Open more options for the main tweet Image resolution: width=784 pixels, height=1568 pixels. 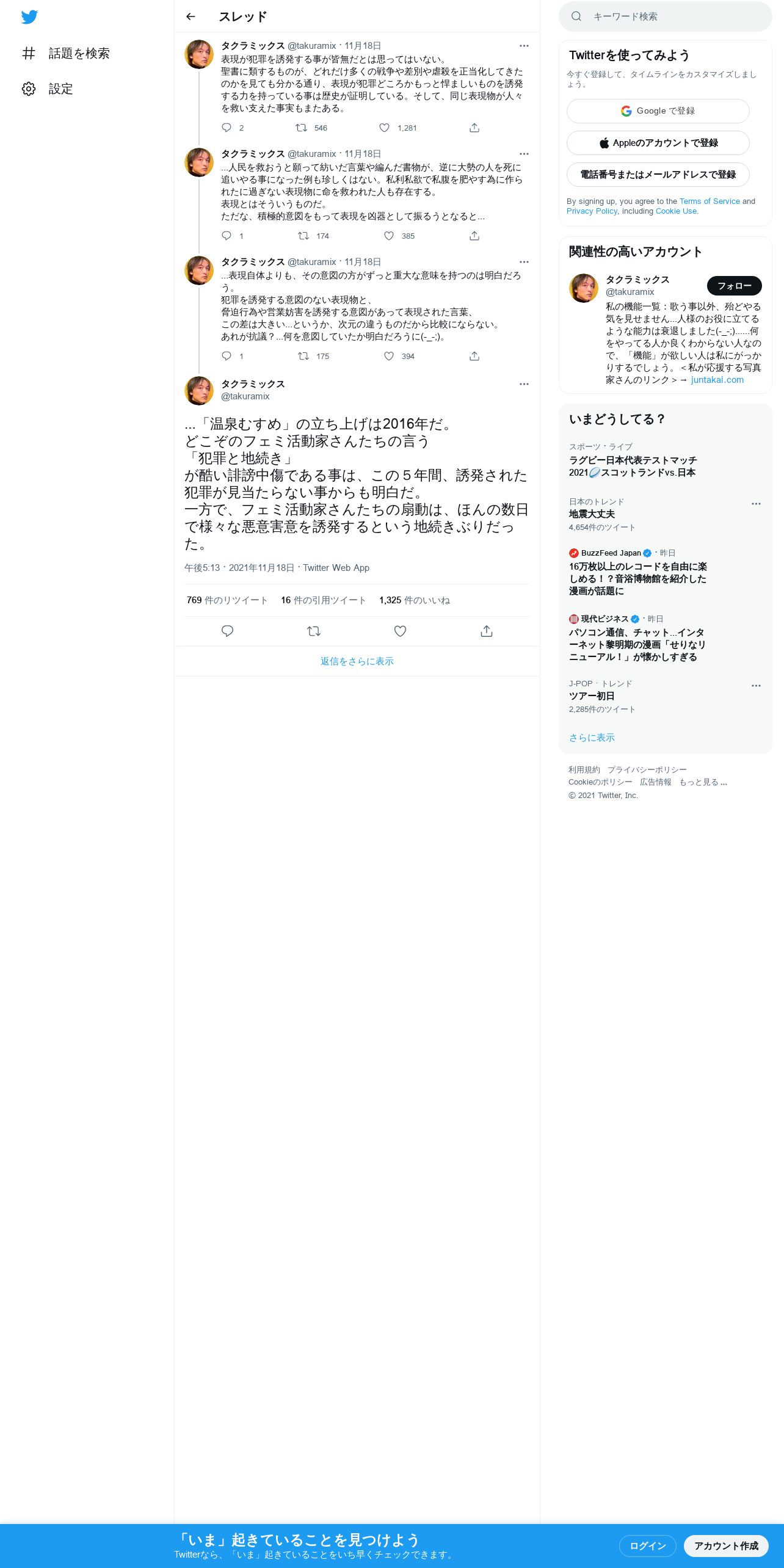[x=524, y=384]
